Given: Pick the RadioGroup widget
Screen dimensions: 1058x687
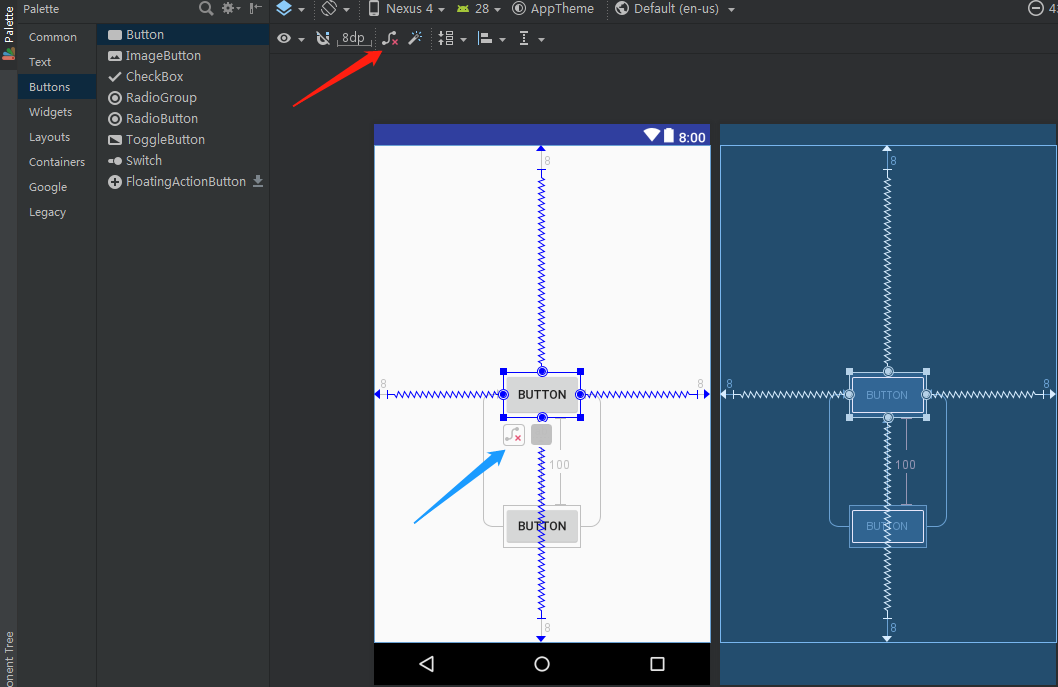Looking at the screenshot, I should 183,97.
